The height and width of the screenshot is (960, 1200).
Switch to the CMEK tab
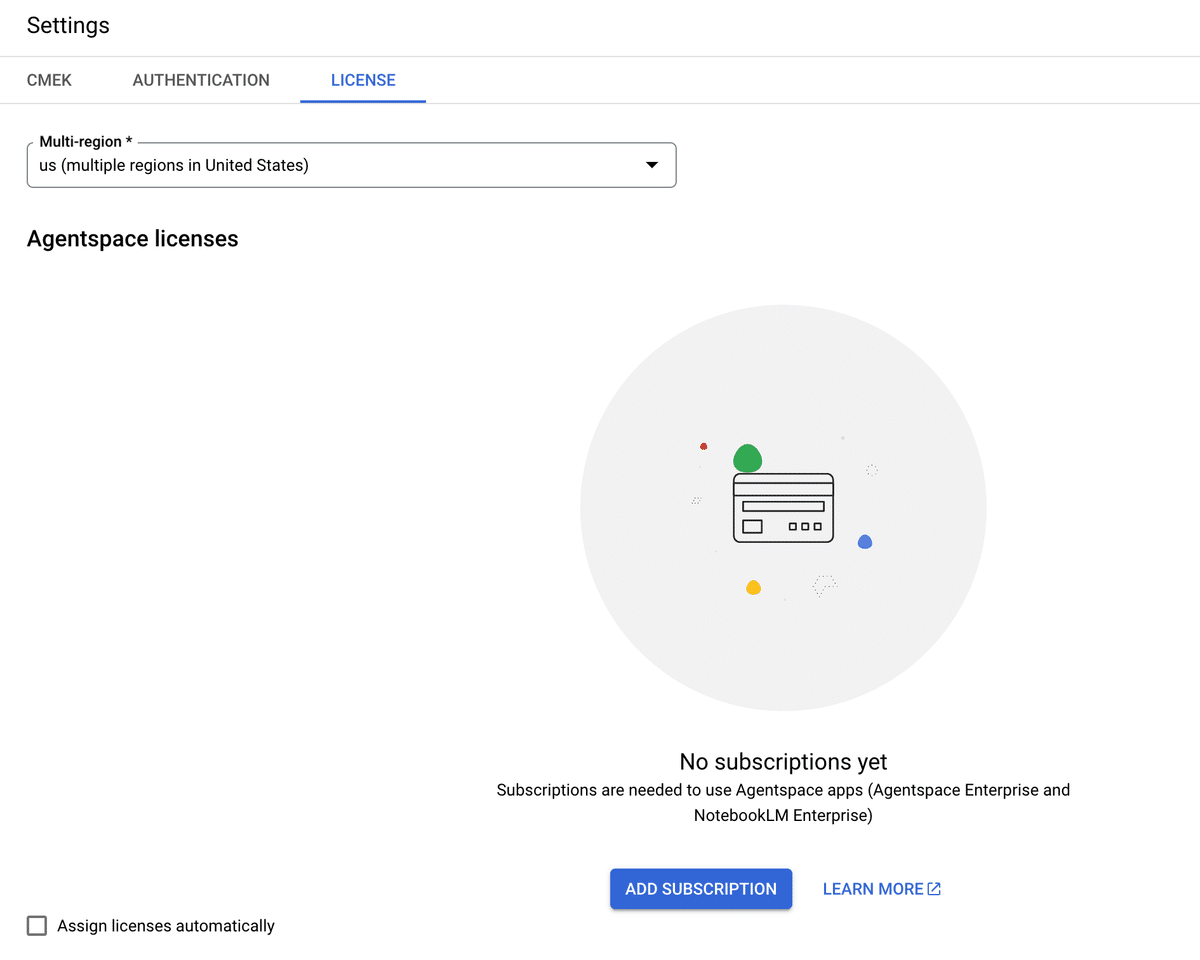[49, 80]
